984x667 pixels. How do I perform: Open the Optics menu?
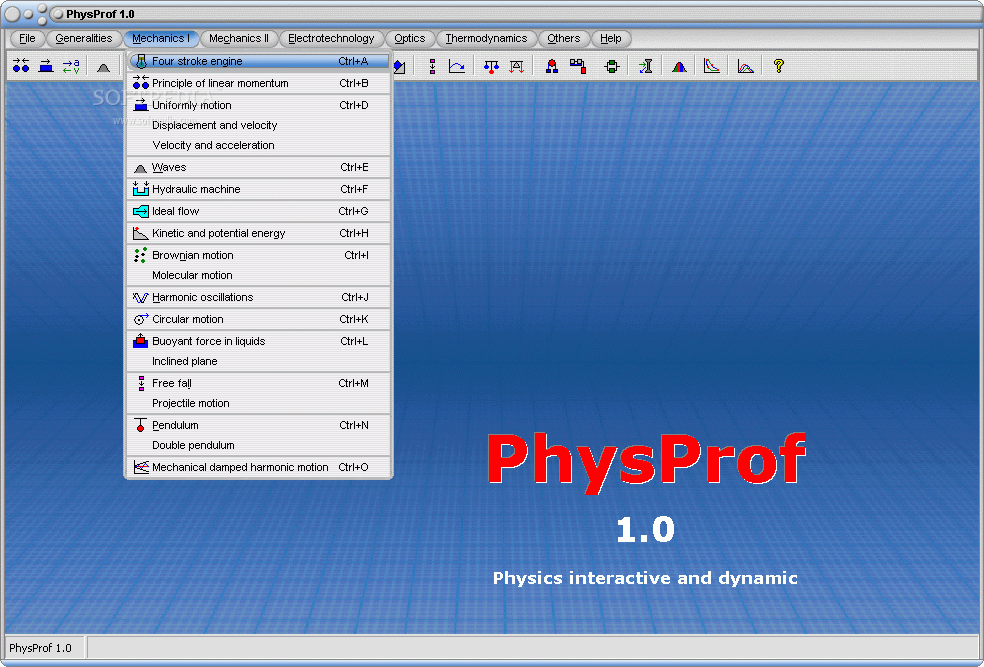409,38
